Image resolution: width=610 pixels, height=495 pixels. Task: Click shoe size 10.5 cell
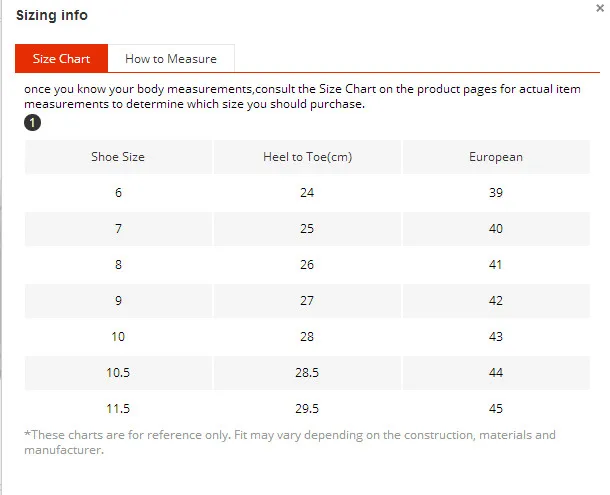pyautogui.click(x=118, y=373)
